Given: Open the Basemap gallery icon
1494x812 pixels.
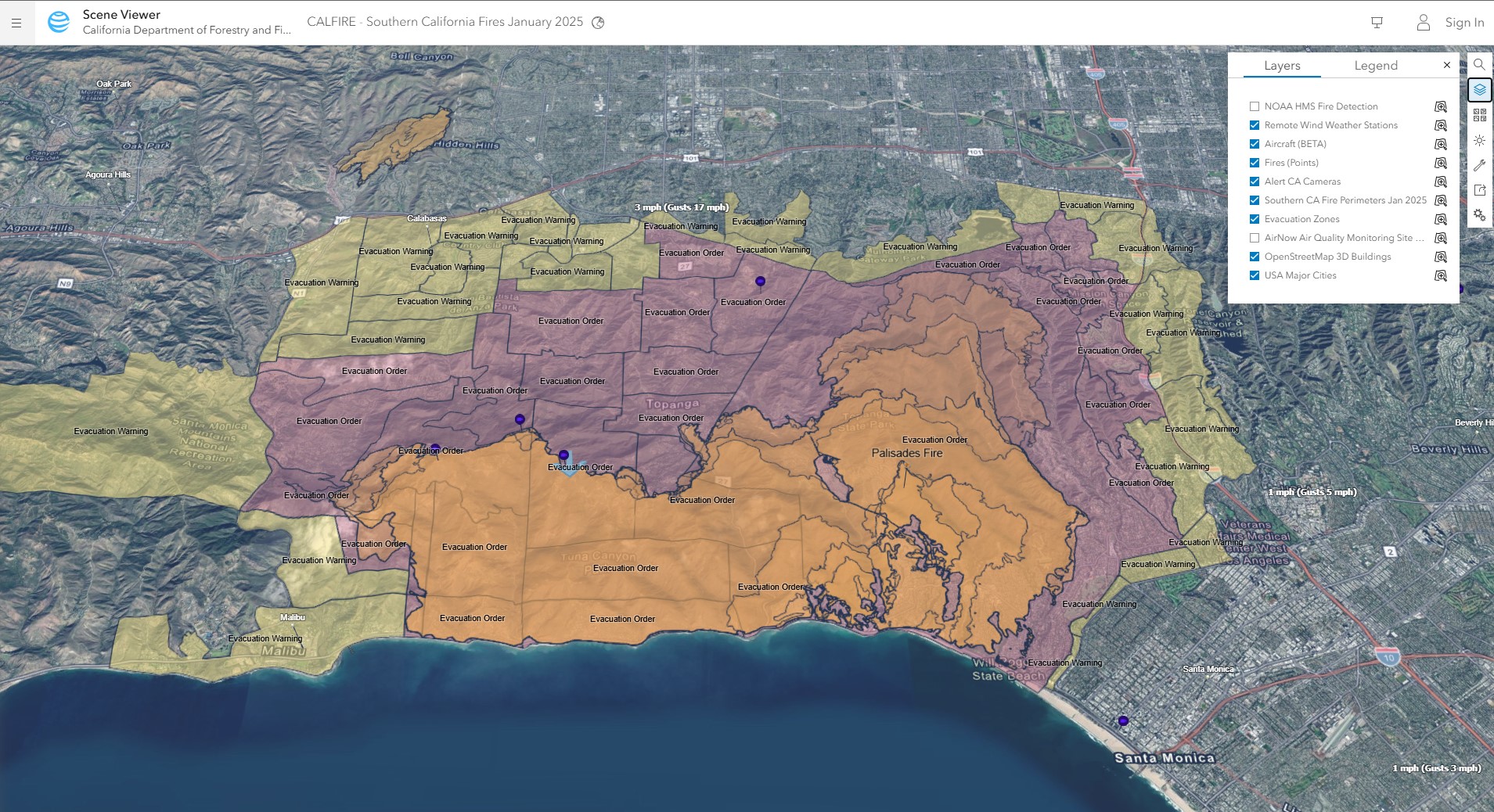Looking at the screenshot, I should point(1478,114).
